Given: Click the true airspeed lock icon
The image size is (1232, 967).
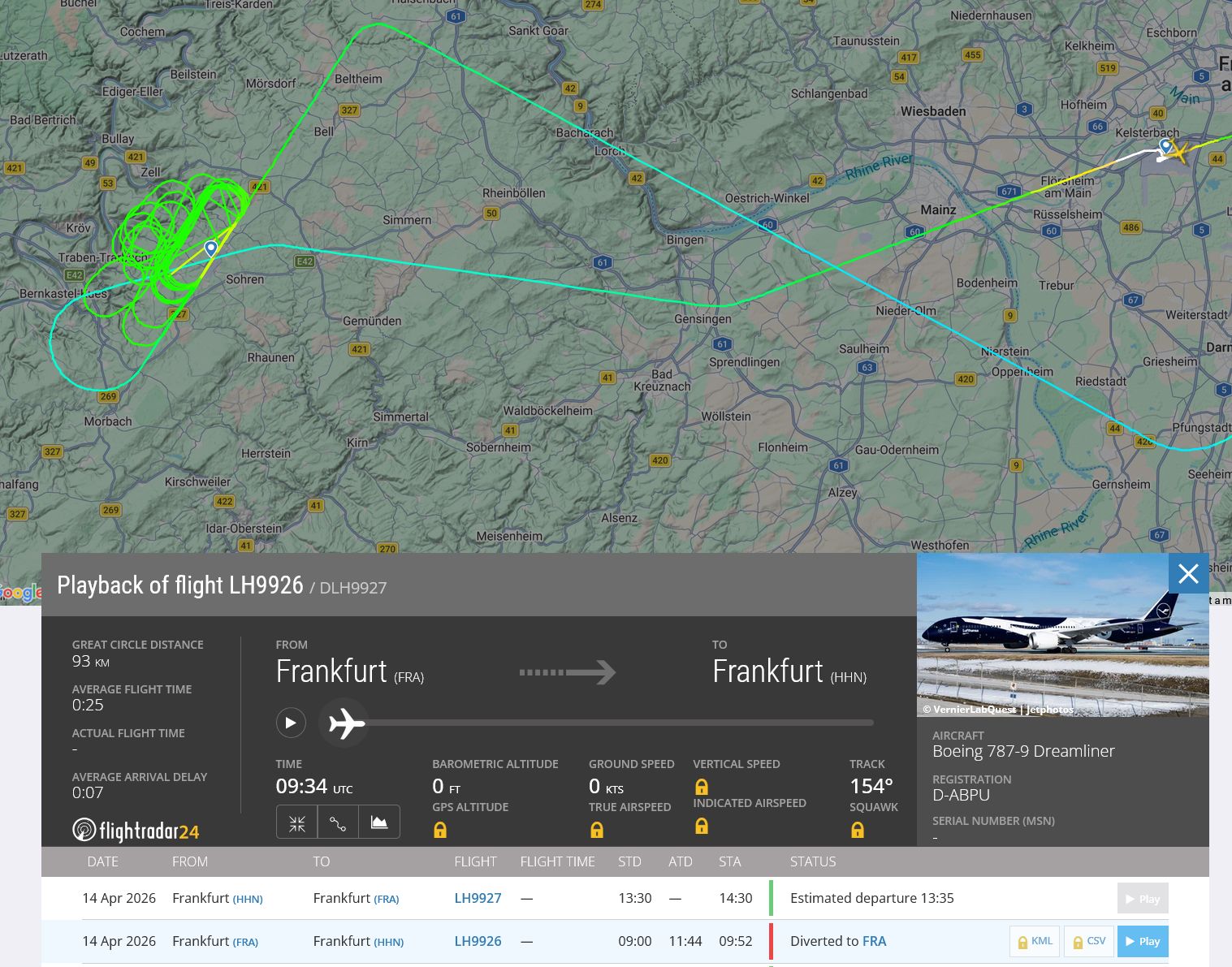Looking at the screenshot, I should (596, 830).
